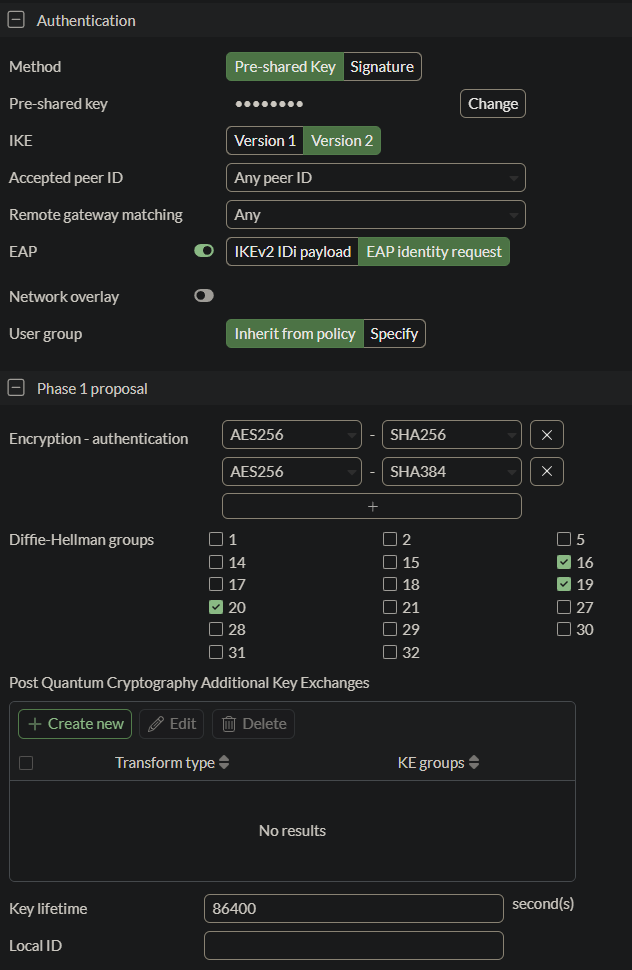Sort by KE groups column
Image resolution: width=632 pixels, height=970 pixels.
click(x=474, y=763)
